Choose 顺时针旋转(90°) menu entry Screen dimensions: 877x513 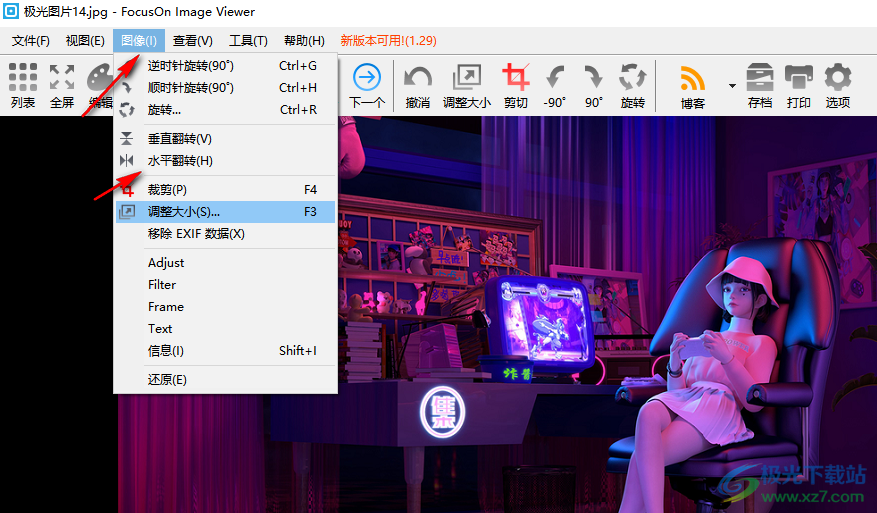pyautogui.click(x=225, y=88)
